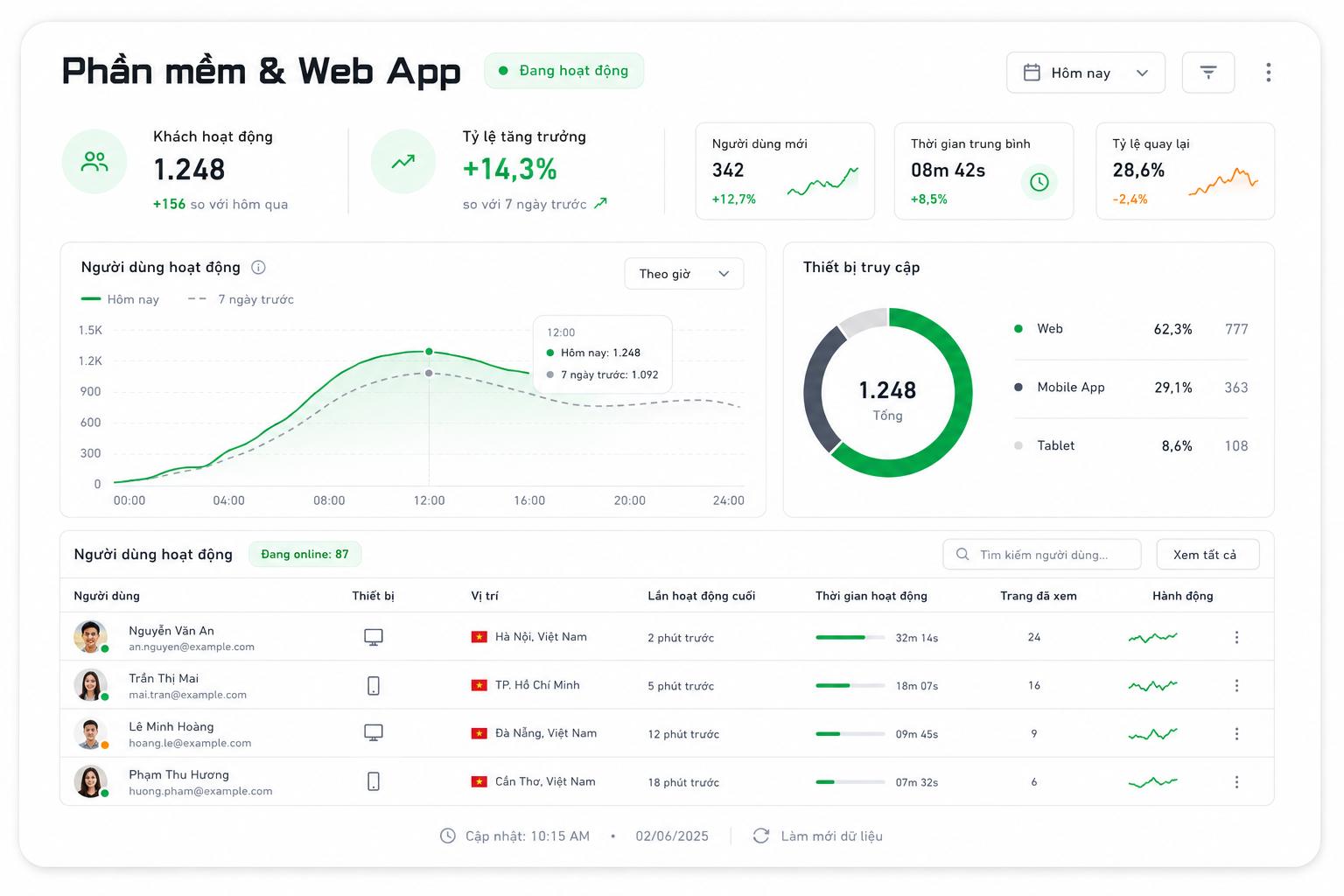
Task: Click the clock icon in Thời gian trung bình
Action: [1039, 182]
